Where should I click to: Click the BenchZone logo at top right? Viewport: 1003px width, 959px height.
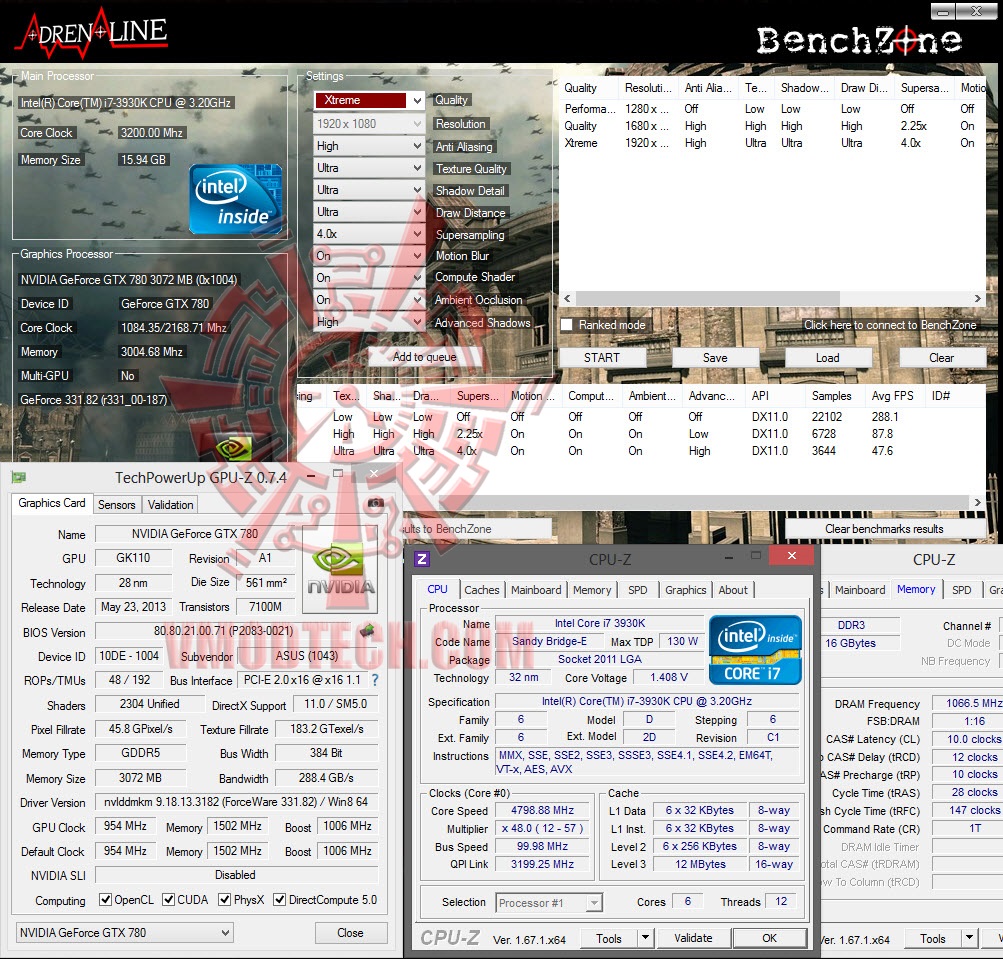click(x=859, y=40)
